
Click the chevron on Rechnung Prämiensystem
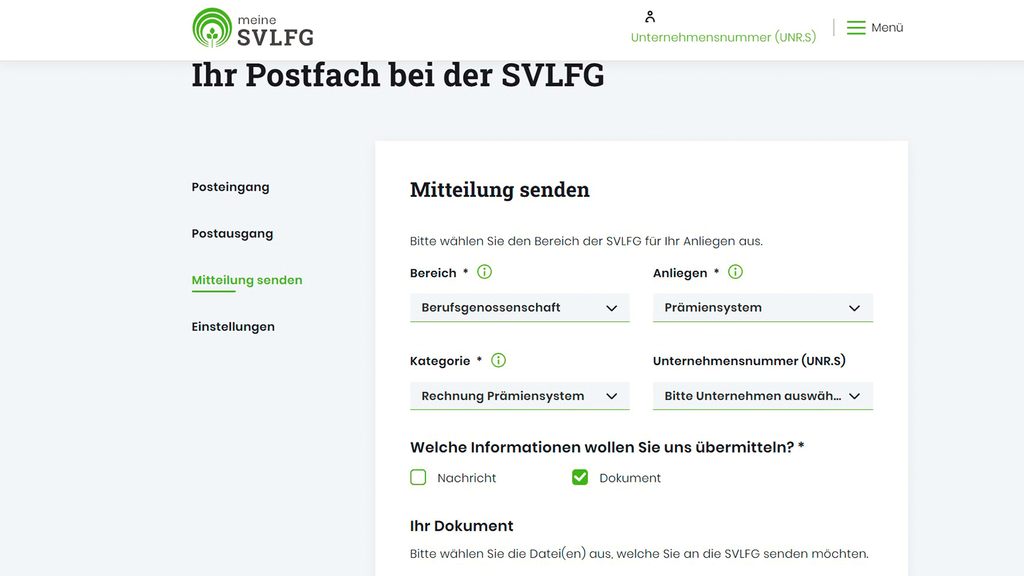tap(611, 396)
